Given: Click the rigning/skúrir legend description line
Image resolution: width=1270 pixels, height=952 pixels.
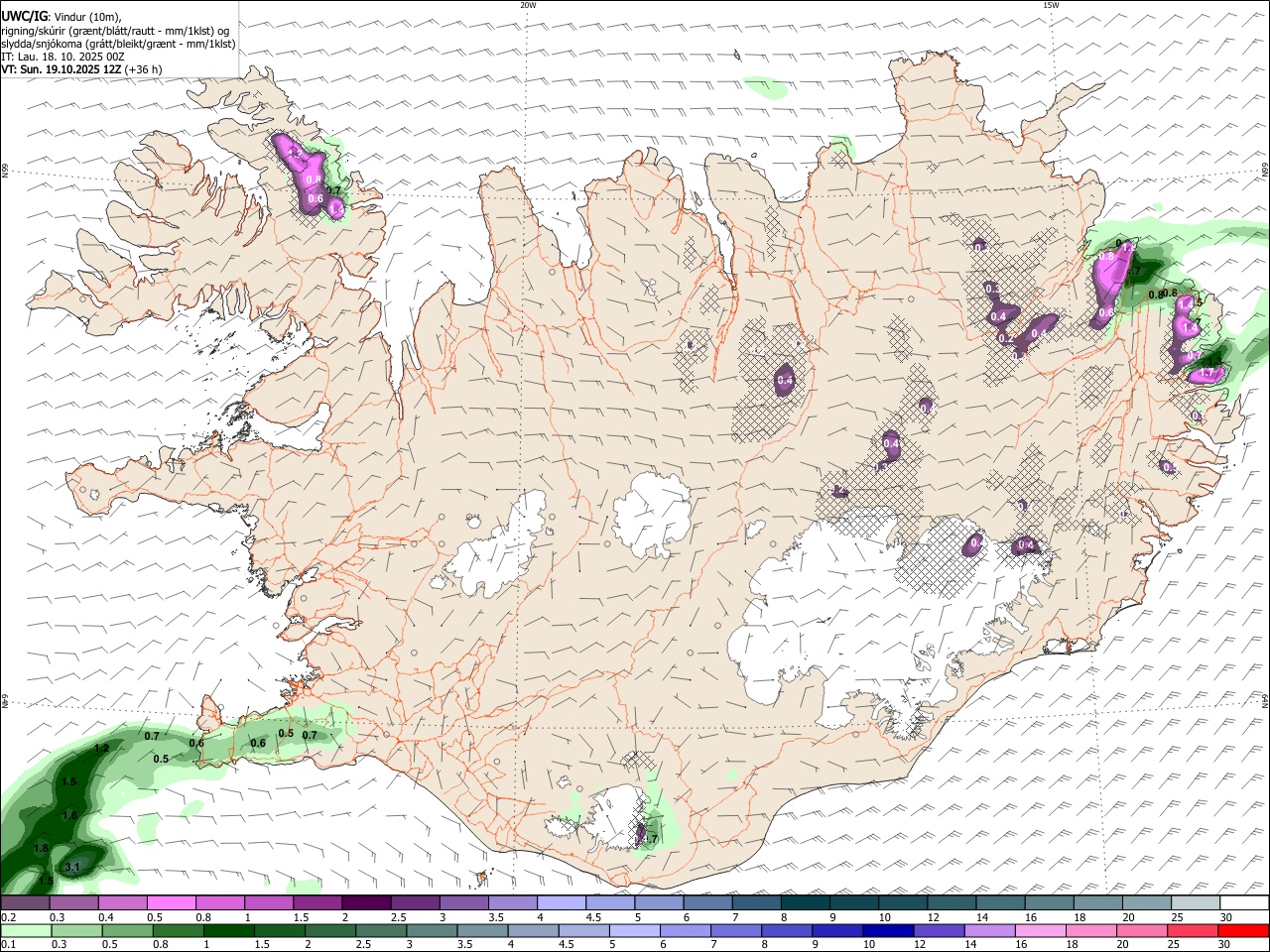Looking at the screenshot, I should pos(115,31).
